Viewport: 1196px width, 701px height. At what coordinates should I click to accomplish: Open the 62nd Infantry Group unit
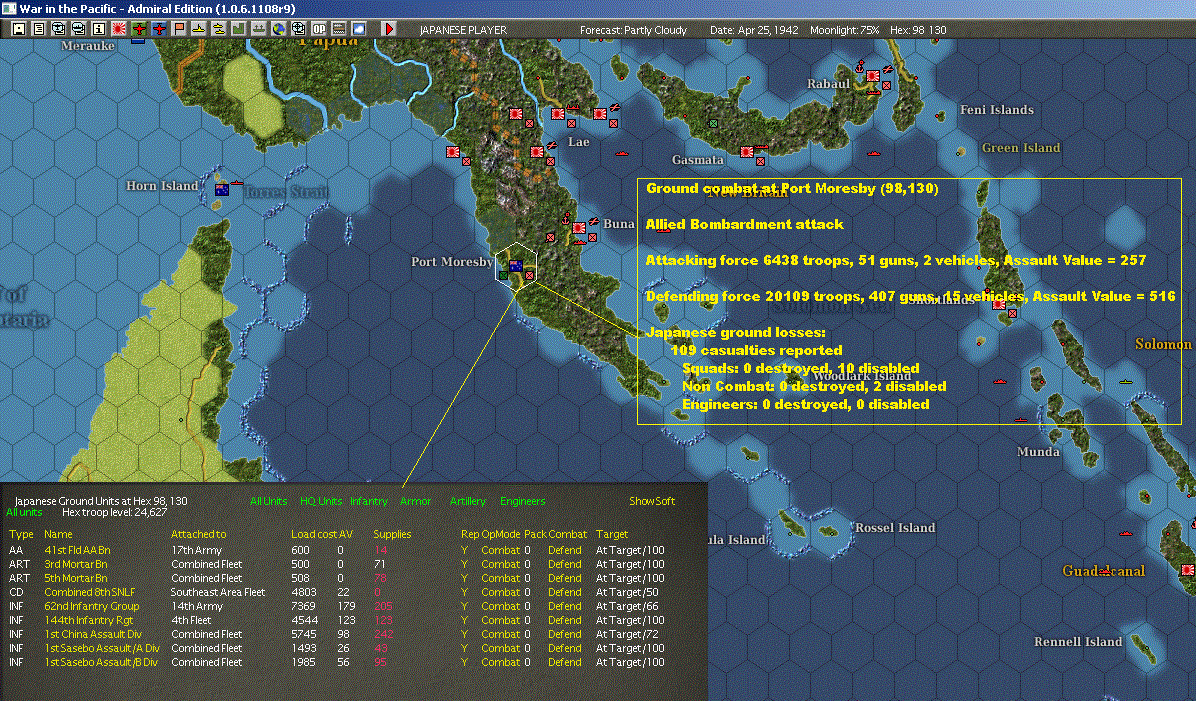(x=92, y=606)
